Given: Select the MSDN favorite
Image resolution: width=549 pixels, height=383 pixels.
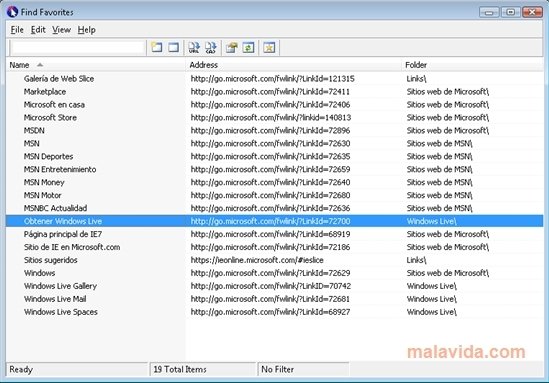Looking at the screenshot, I should [34, 131].
